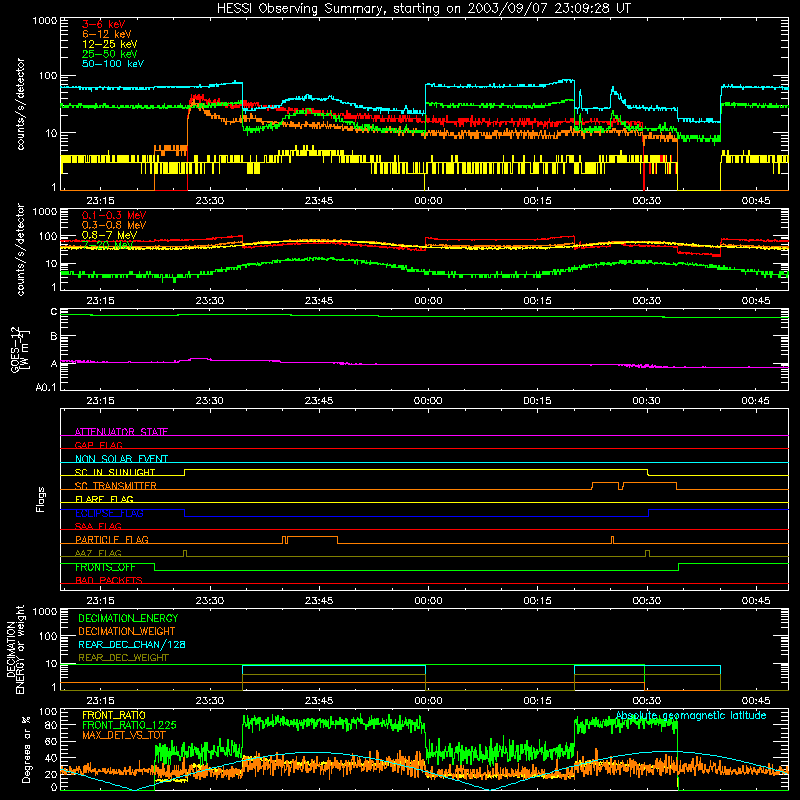Click the HESSI Observing Summary title text
The width and height of the screenshot is (800, 800).
pyautogui.click(x=423, y=9)
